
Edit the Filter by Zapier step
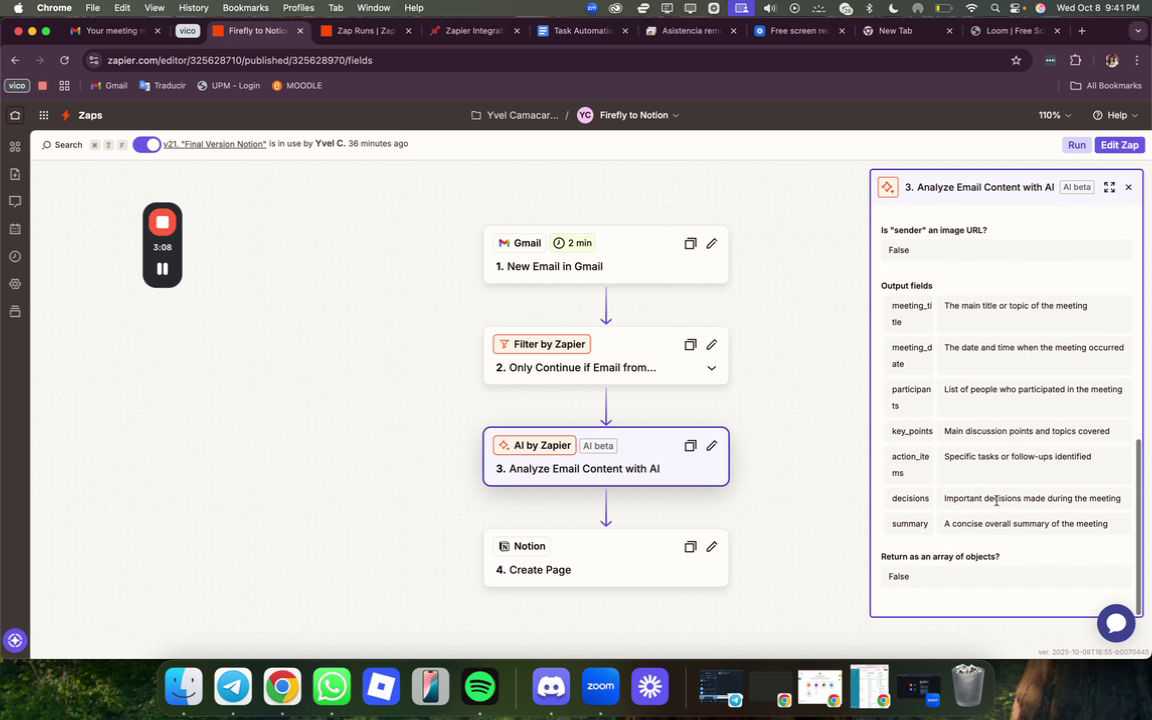click(712, 345)
